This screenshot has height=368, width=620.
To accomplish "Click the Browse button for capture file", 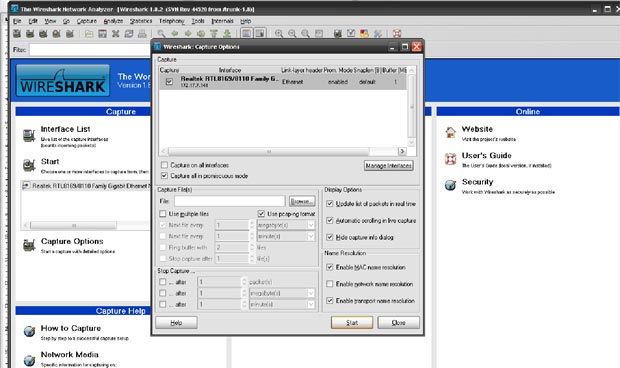I will click(x=302, y=201).
